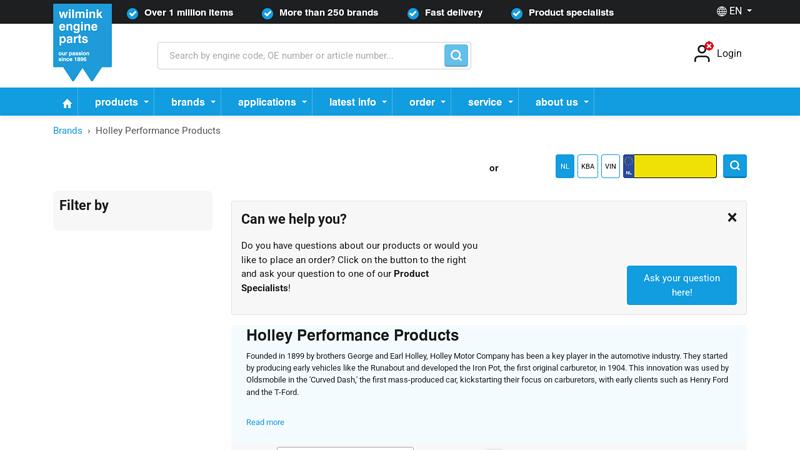Submit license plate search with magnifier button
The image size is (800, 450).
735,166
